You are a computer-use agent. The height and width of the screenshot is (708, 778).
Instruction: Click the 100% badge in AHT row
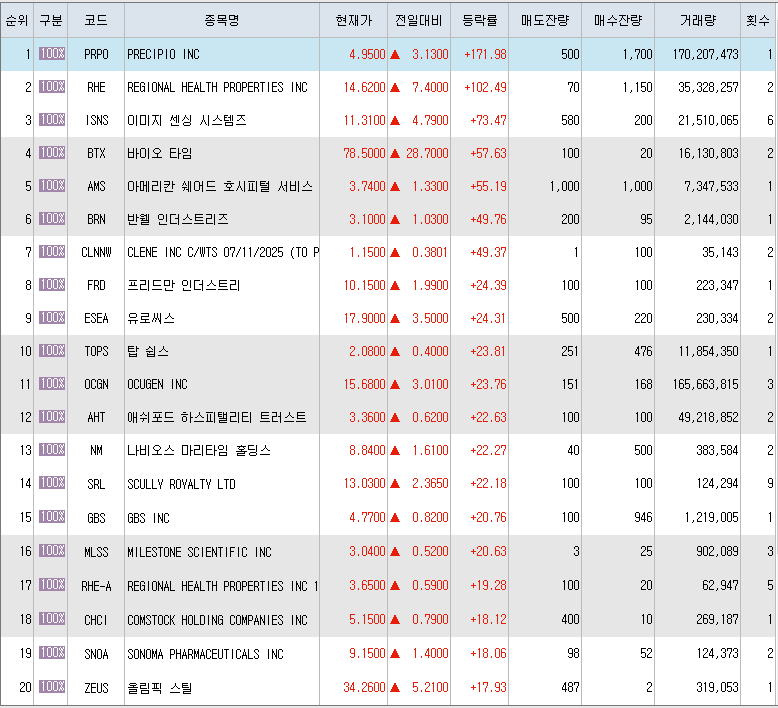[52, 417]
